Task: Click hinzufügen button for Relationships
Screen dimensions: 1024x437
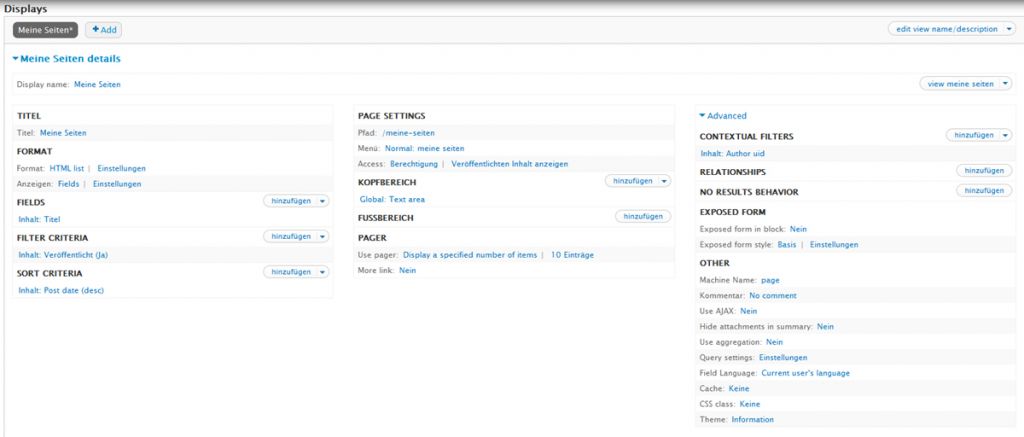Action: pos(983,171)
